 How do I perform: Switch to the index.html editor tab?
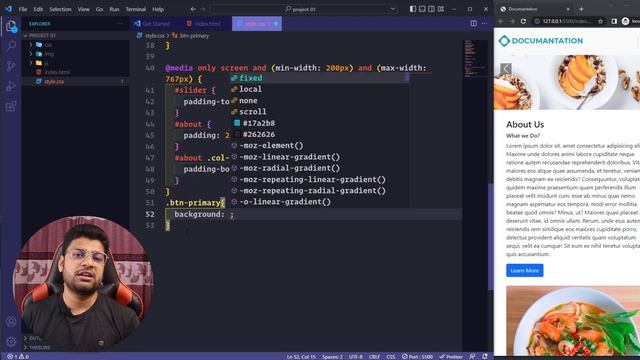[204, 24]
